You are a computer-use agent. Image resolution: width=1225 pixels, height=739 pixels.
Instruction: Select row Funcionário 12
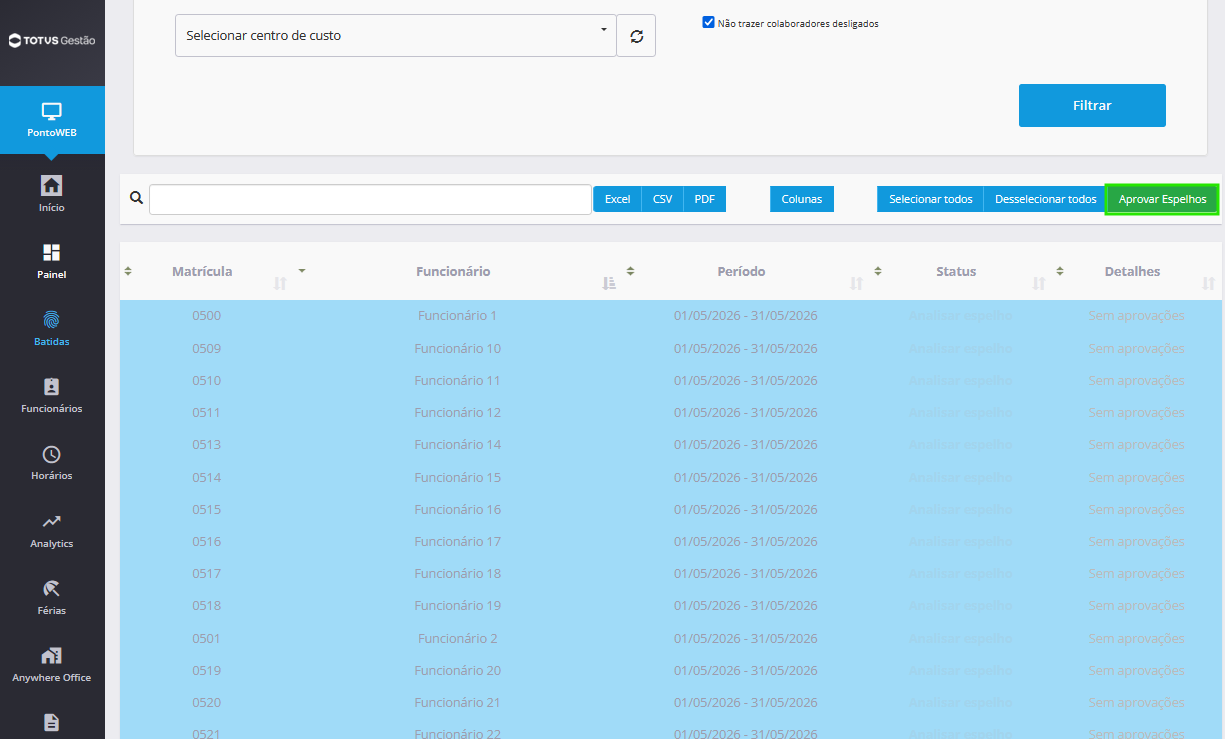pyautogui.click(x=671, y=412)
